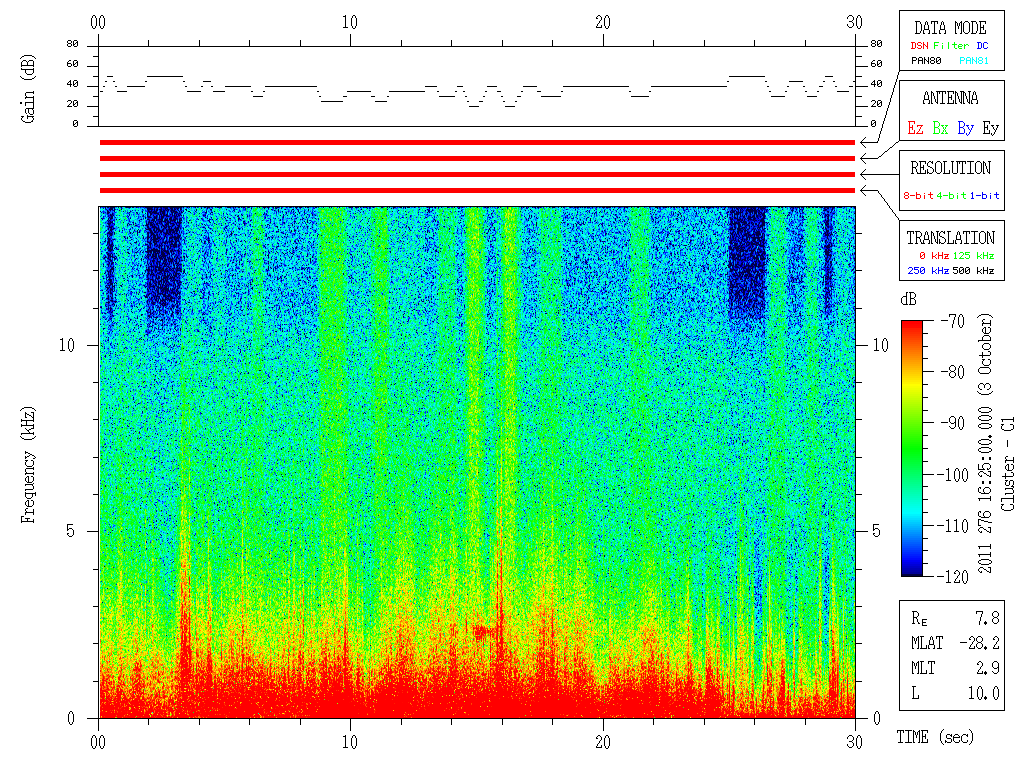Select the blue 250 kHz translation label

[928, 270]
